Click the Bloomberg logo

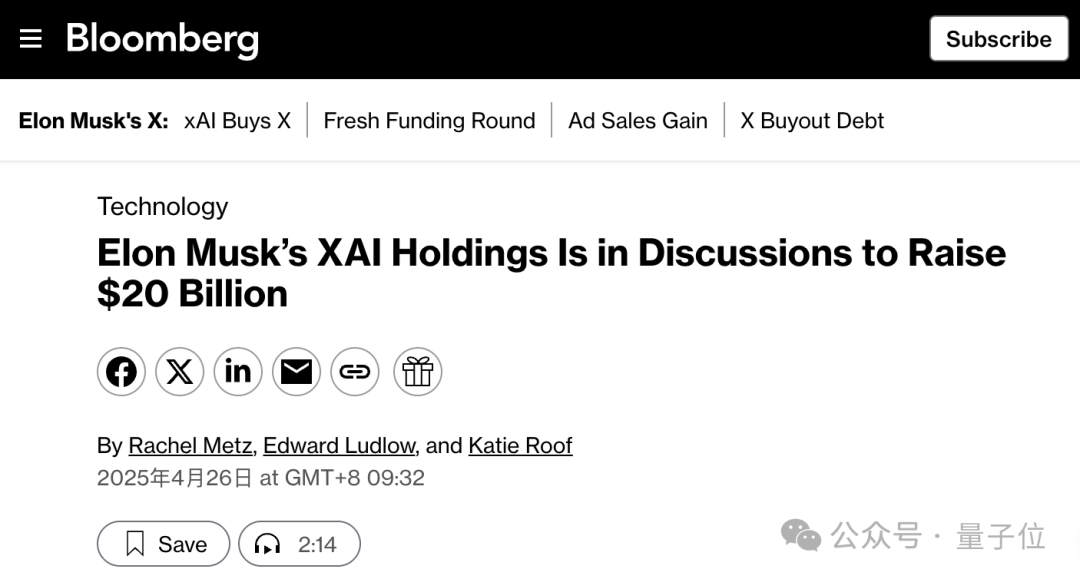163,39
